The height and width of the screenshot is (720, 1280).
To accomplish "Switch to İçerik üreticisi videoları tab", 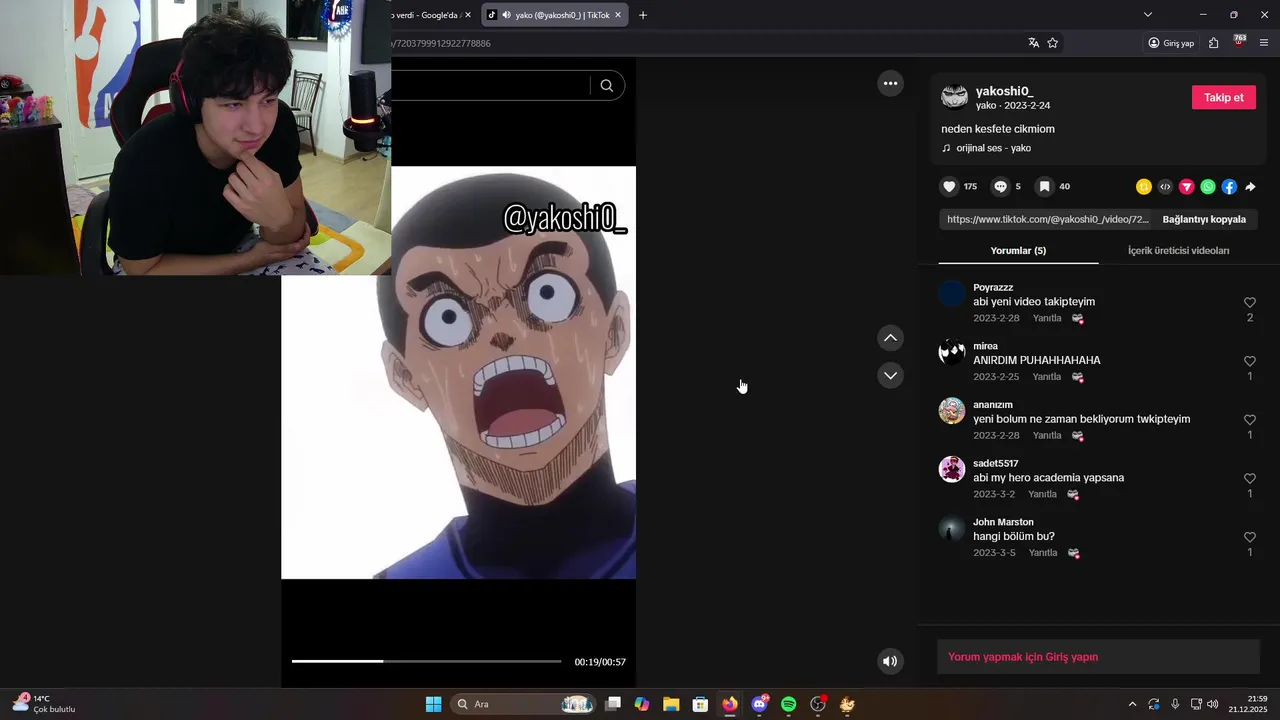I will (x=1178, y=251).
